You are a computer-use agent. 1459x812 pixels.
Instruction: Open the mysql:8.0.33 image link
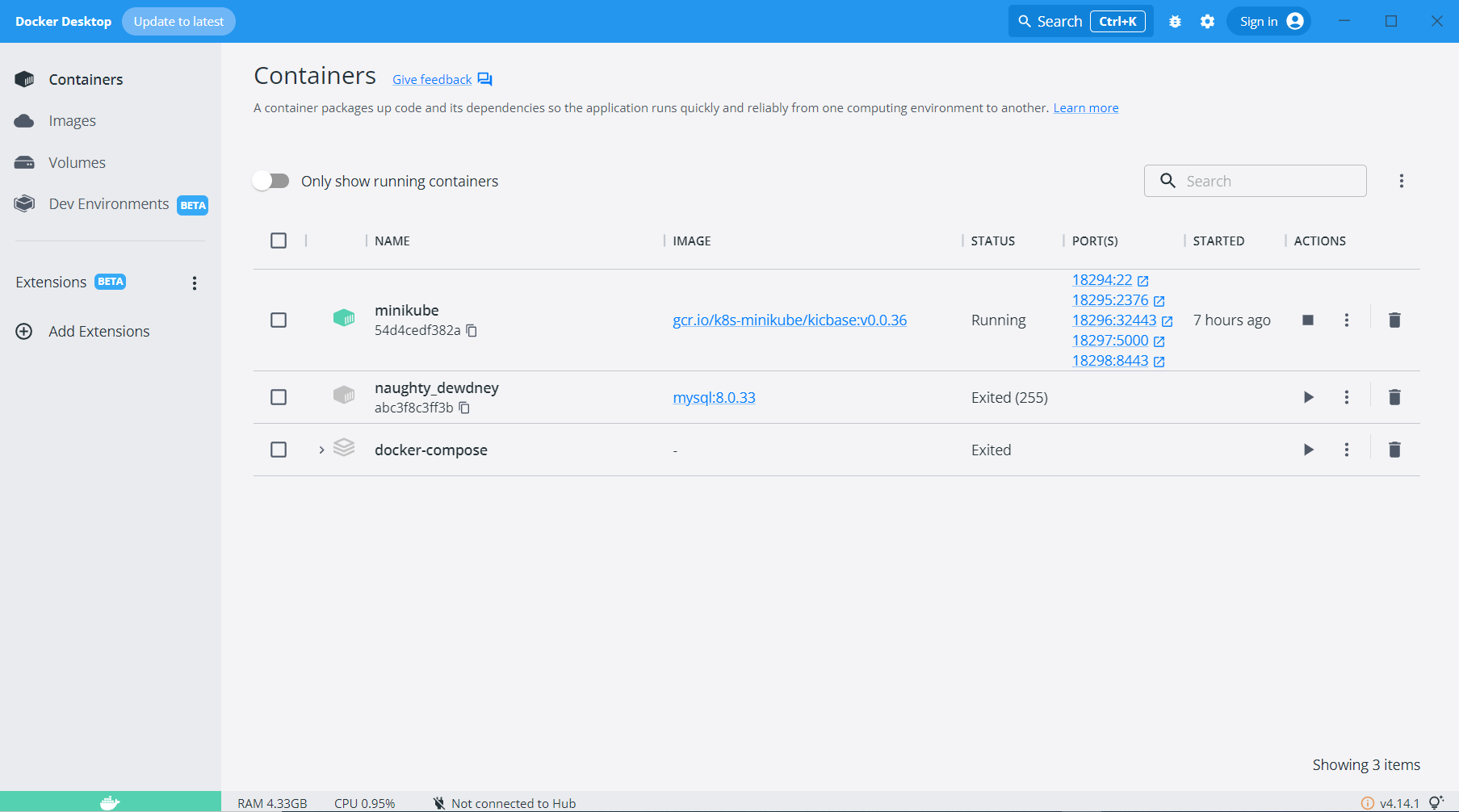[714, 398]
